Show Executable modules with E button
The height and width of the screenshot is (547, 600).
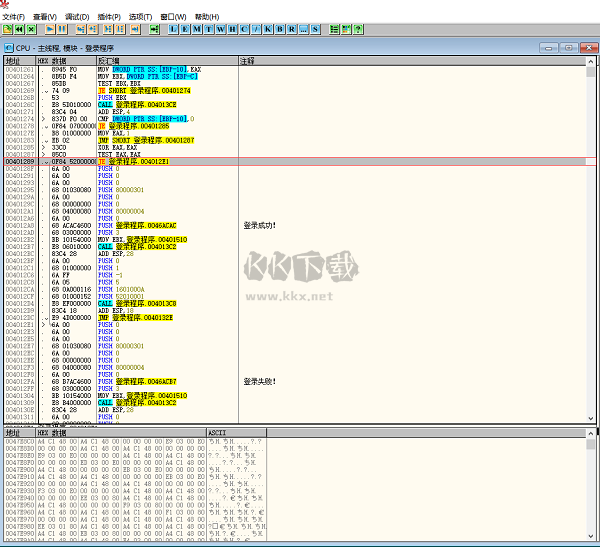pyautogui.click(x=185, y=30)
